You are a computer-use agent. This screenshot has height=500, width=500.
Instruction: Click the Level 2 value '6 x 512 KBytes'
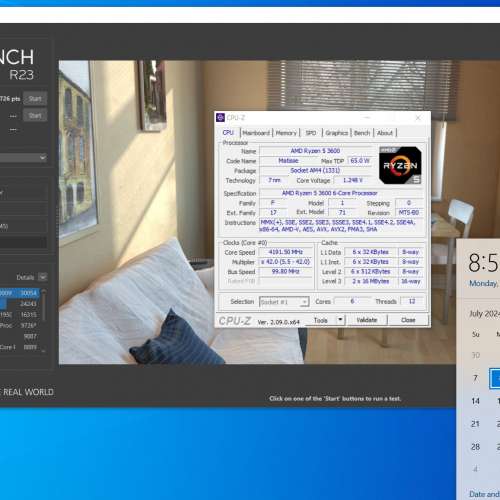pos(371,271)
